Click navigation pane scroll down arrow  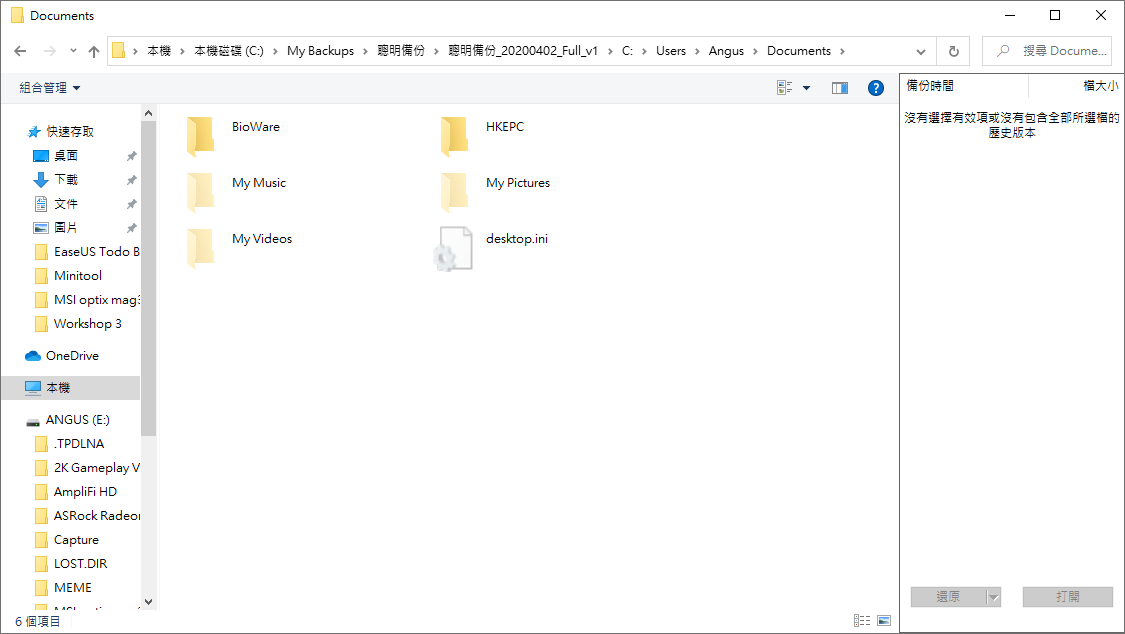(149, 602)
